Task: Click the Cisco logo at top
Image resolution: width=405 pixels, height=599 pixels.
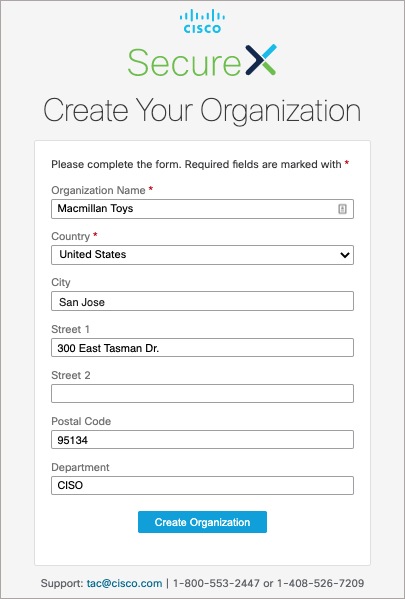Action: click(x=202, y=22)
